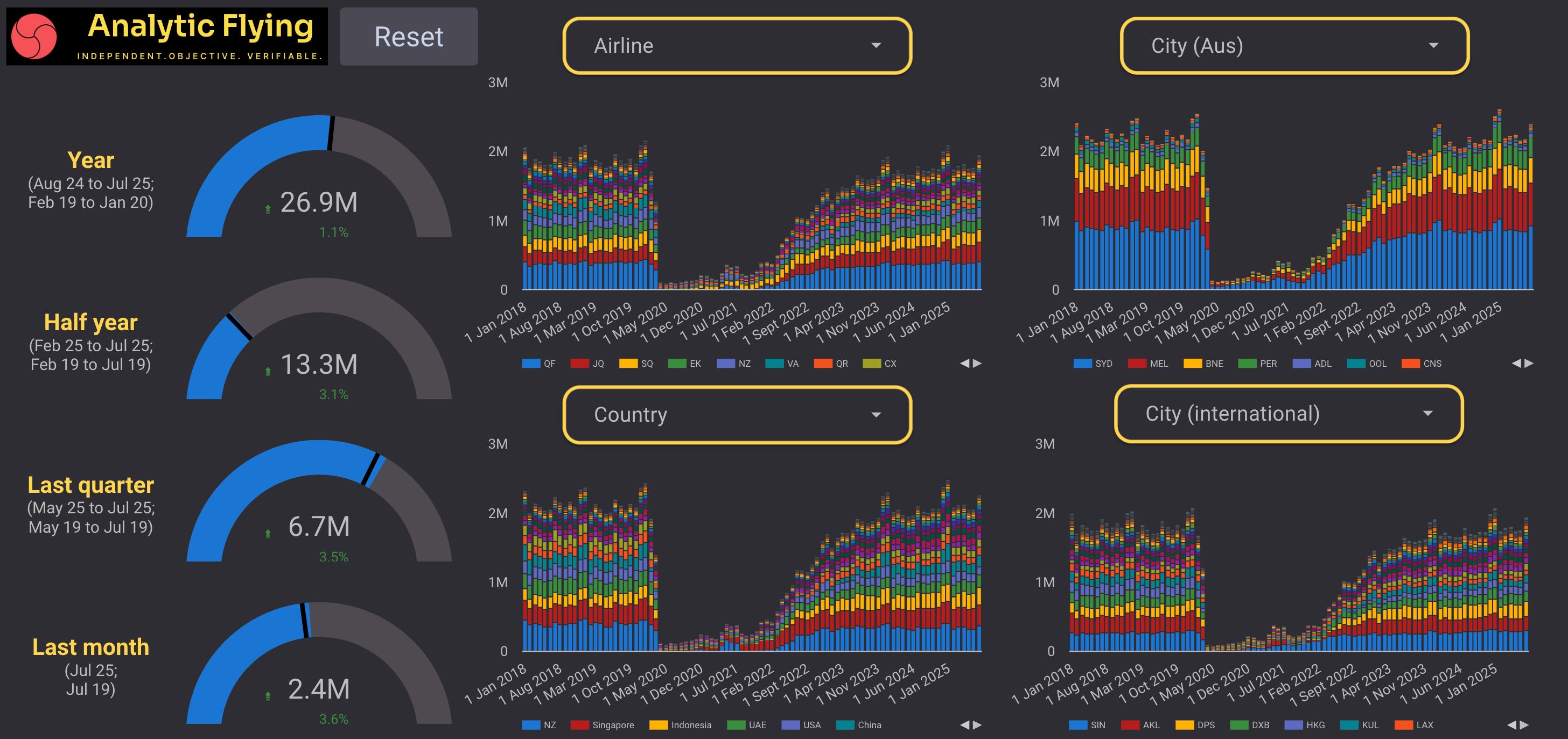Click previous legend page arrow on Airline chart
Screen dimensions: 1568x739
click(964, 364)
